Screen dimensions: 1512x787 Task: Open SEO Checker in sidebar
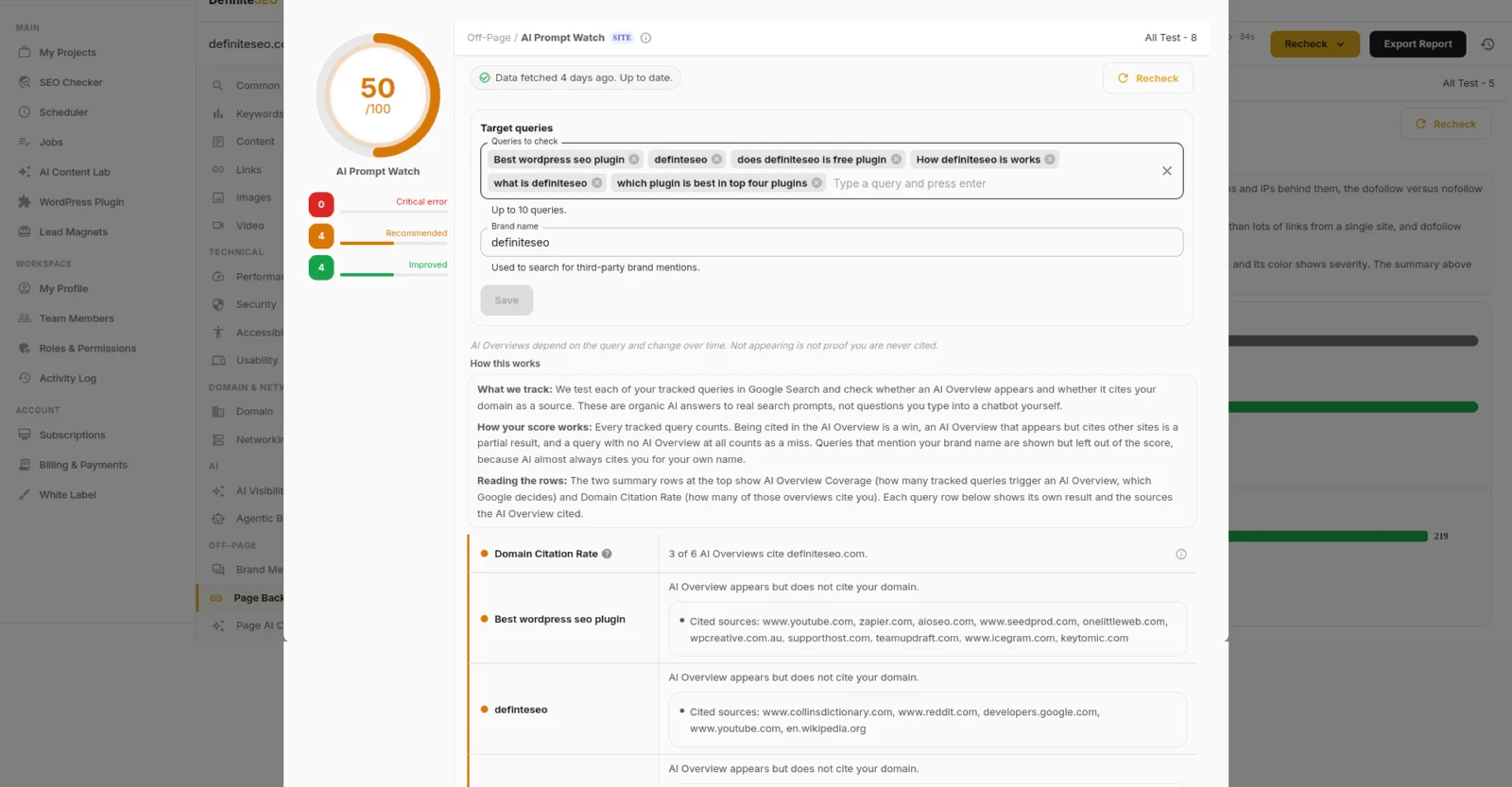coord(71,82)
